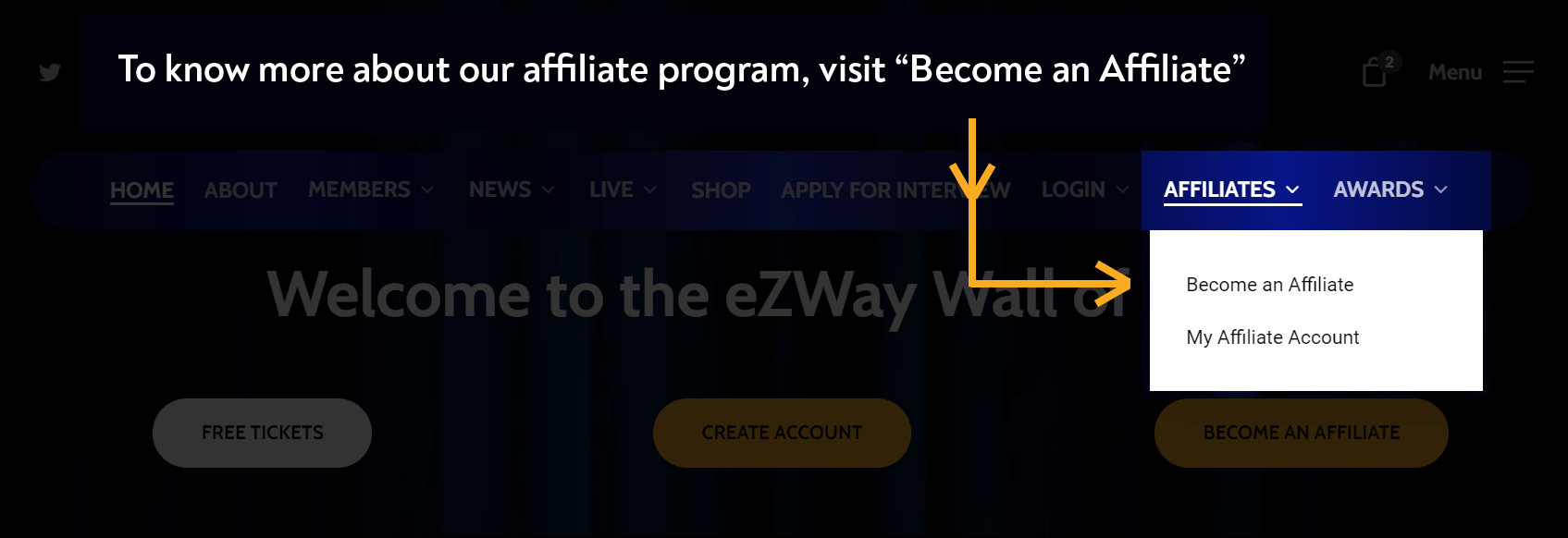Click the yellow Become An Affiliate button
This screenshot has width=1568, height=538.
point(1301,433)
